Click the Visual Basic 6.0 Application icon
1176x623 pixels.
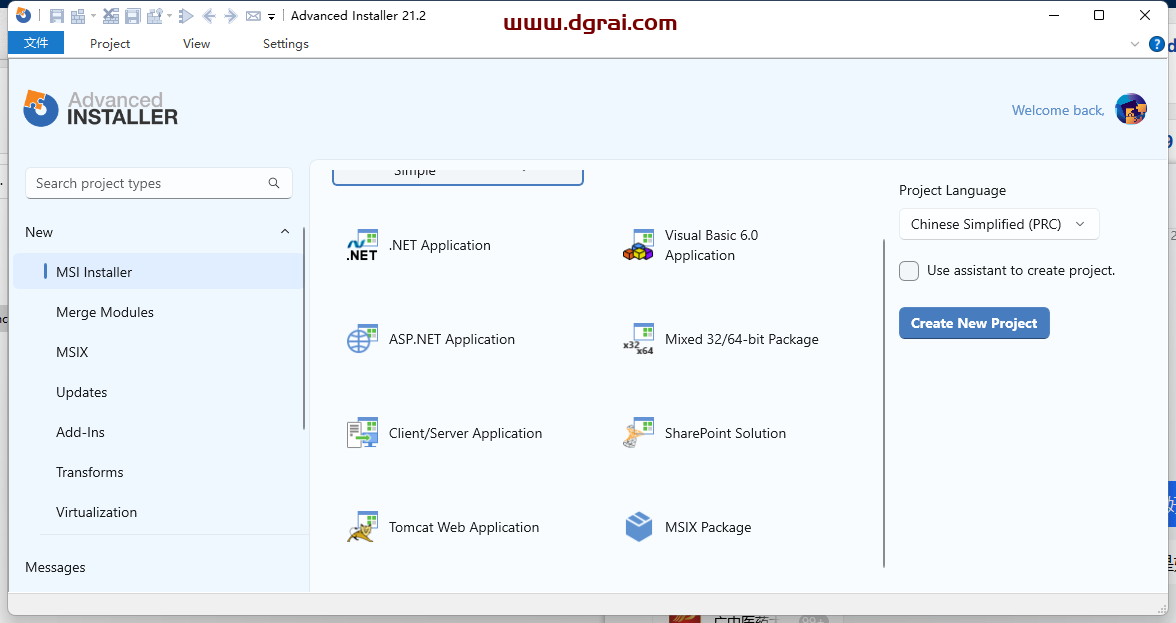(638, 245)
